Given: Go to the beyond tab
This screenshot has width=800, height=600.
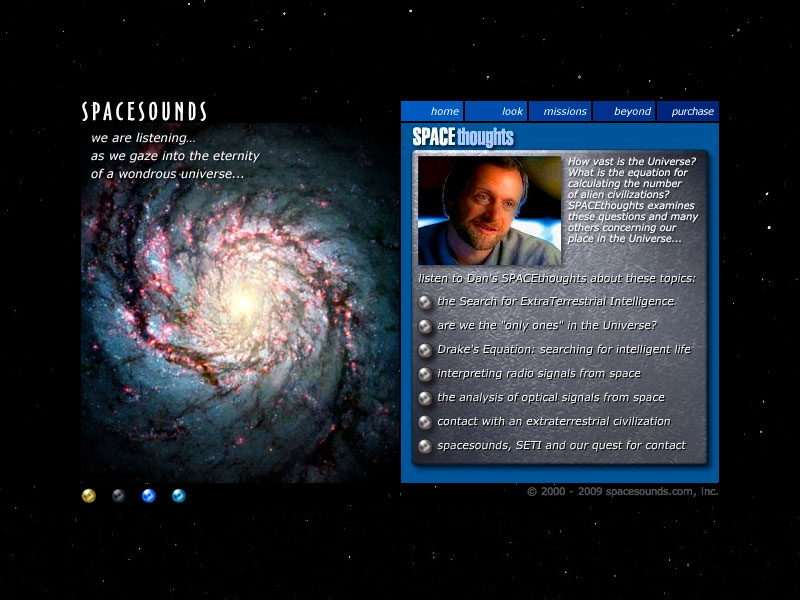Looking at the screenshot, I should click(x=625, y=111).
